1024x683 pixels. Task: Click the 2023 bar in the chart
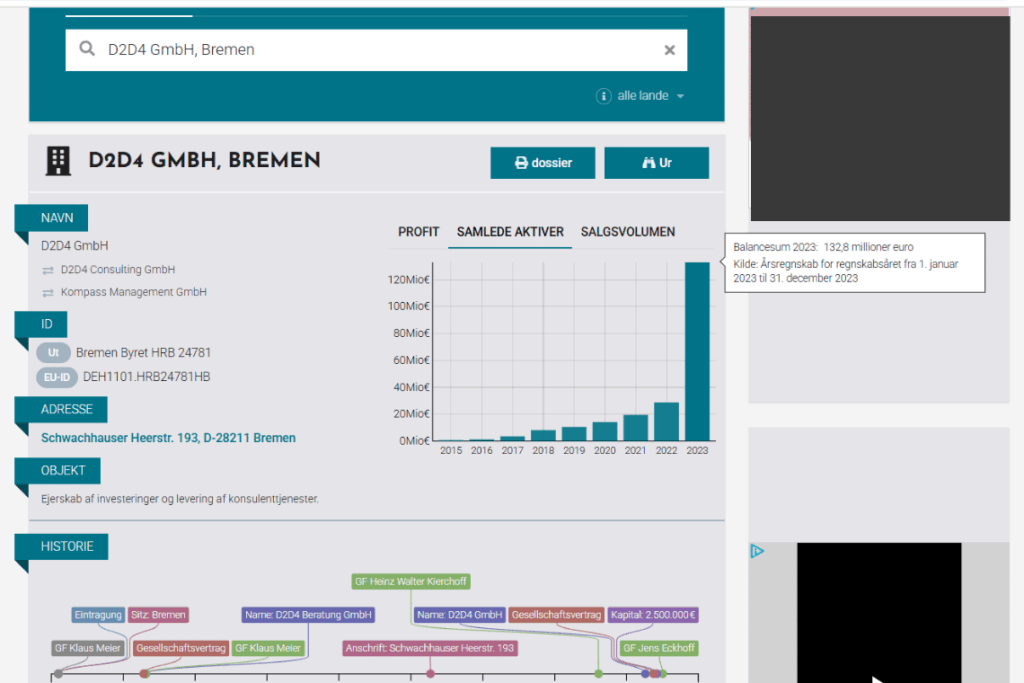[697, 351]
